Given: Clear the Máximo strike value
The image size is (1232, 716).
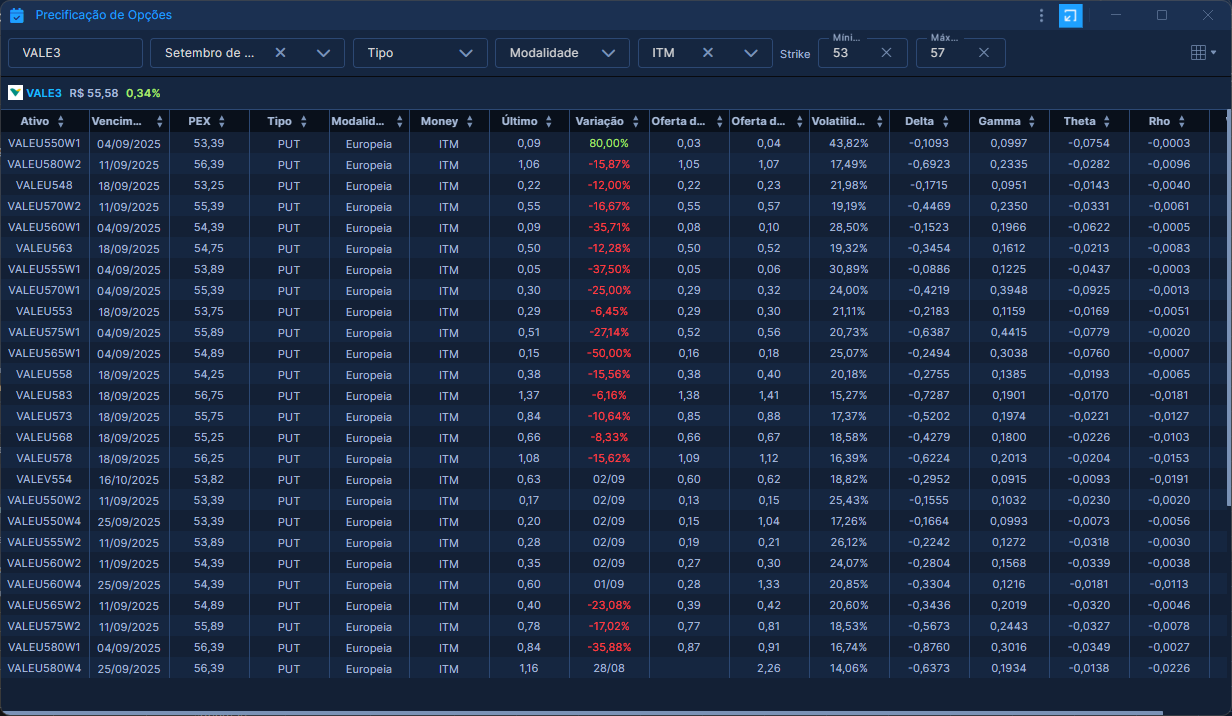Looking at the screenshot, I should pyautogui.click(x=984, y=53).
